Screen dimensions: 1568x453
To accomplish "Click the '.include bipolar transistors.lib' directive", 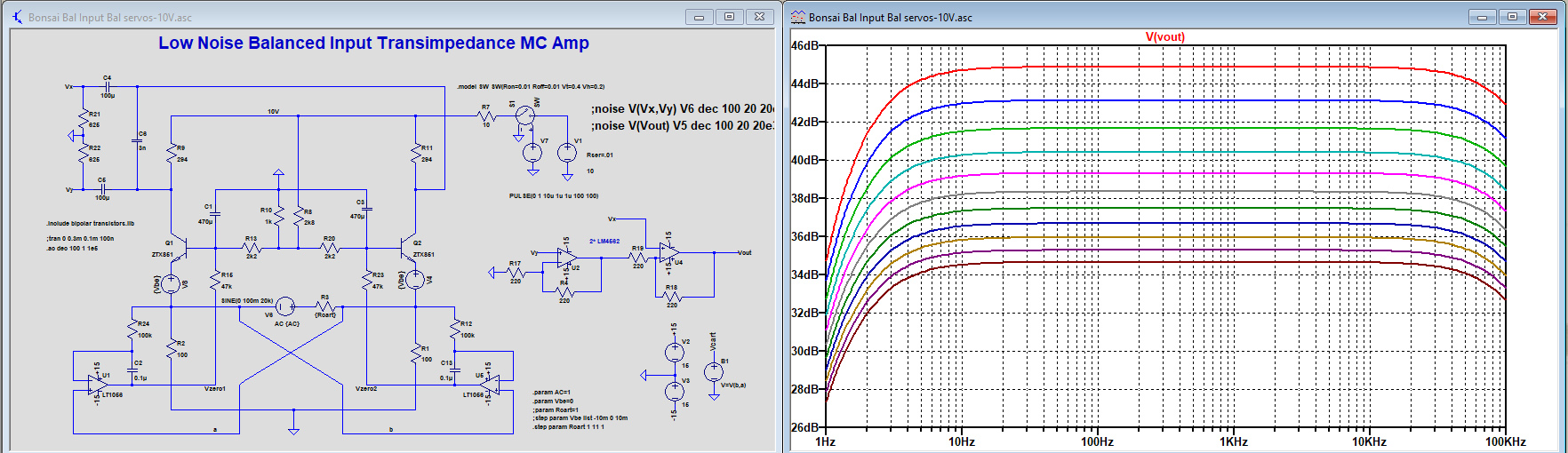I will pos(90,224).
